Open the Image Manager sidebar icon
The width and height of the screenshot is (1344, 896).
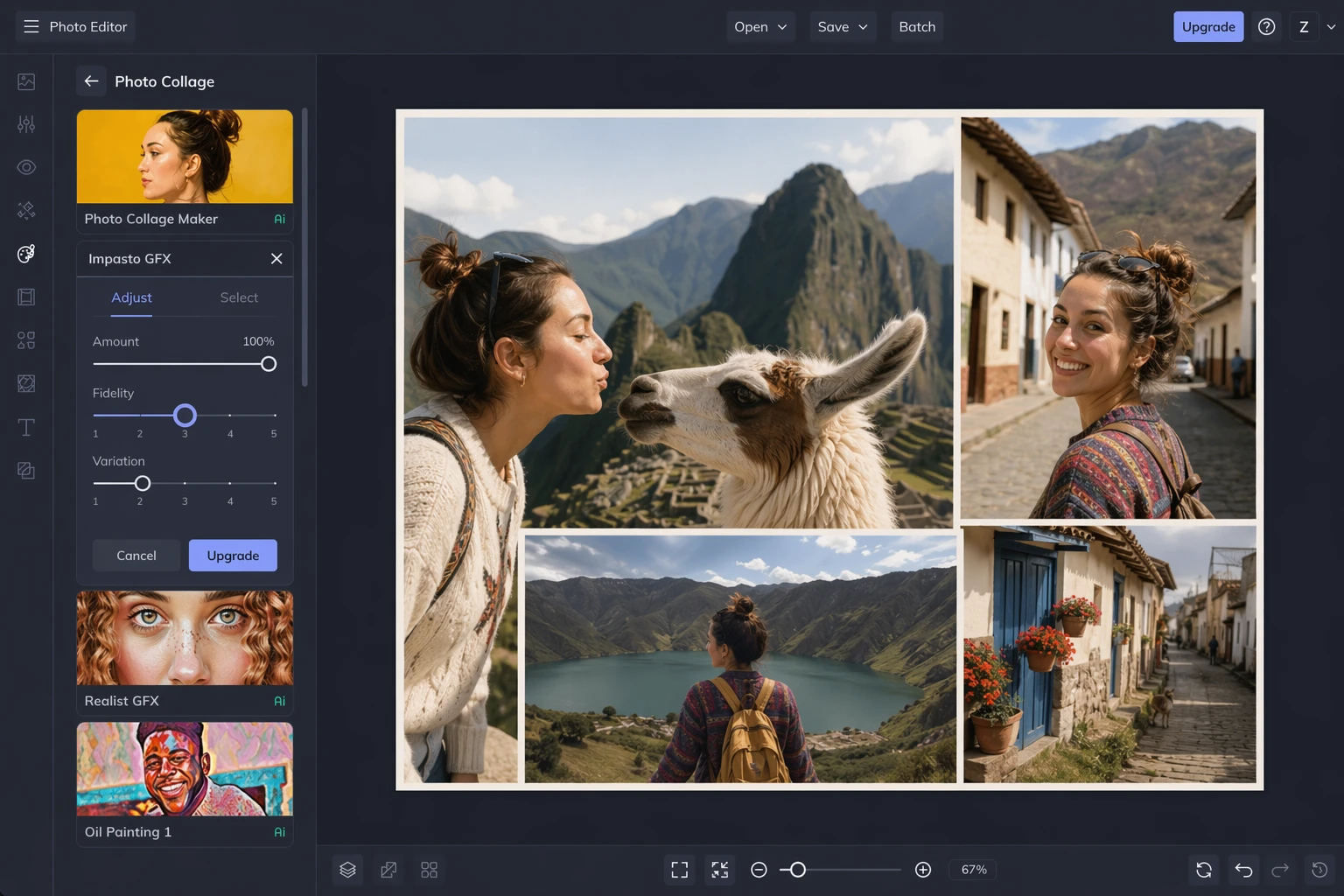click(26, 81)
